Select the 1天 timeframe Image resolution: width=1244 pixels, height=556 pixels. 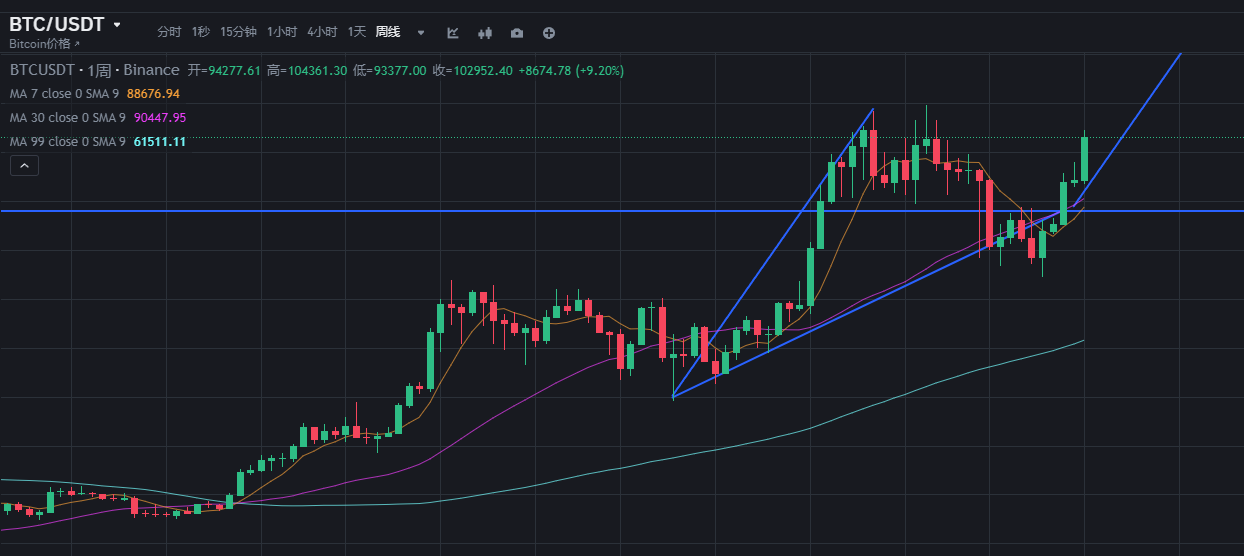click(357, 32)
